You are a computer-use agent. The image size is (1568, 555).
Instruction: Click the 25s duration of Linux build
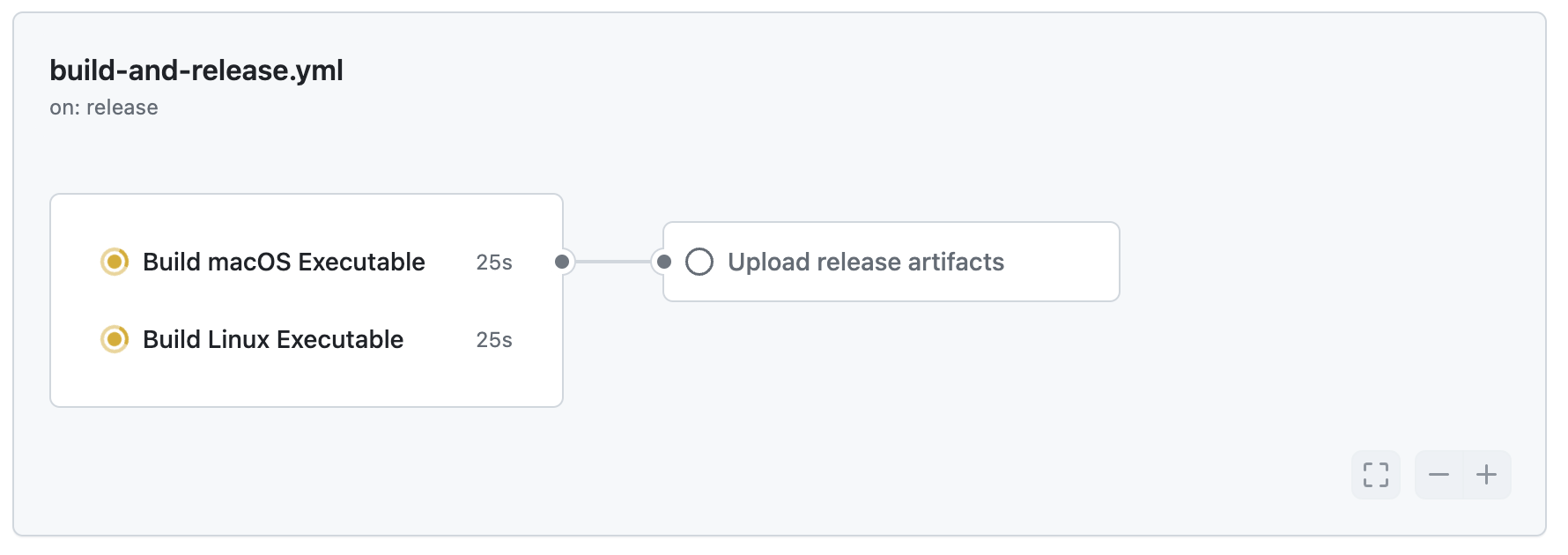pos(494,340)
